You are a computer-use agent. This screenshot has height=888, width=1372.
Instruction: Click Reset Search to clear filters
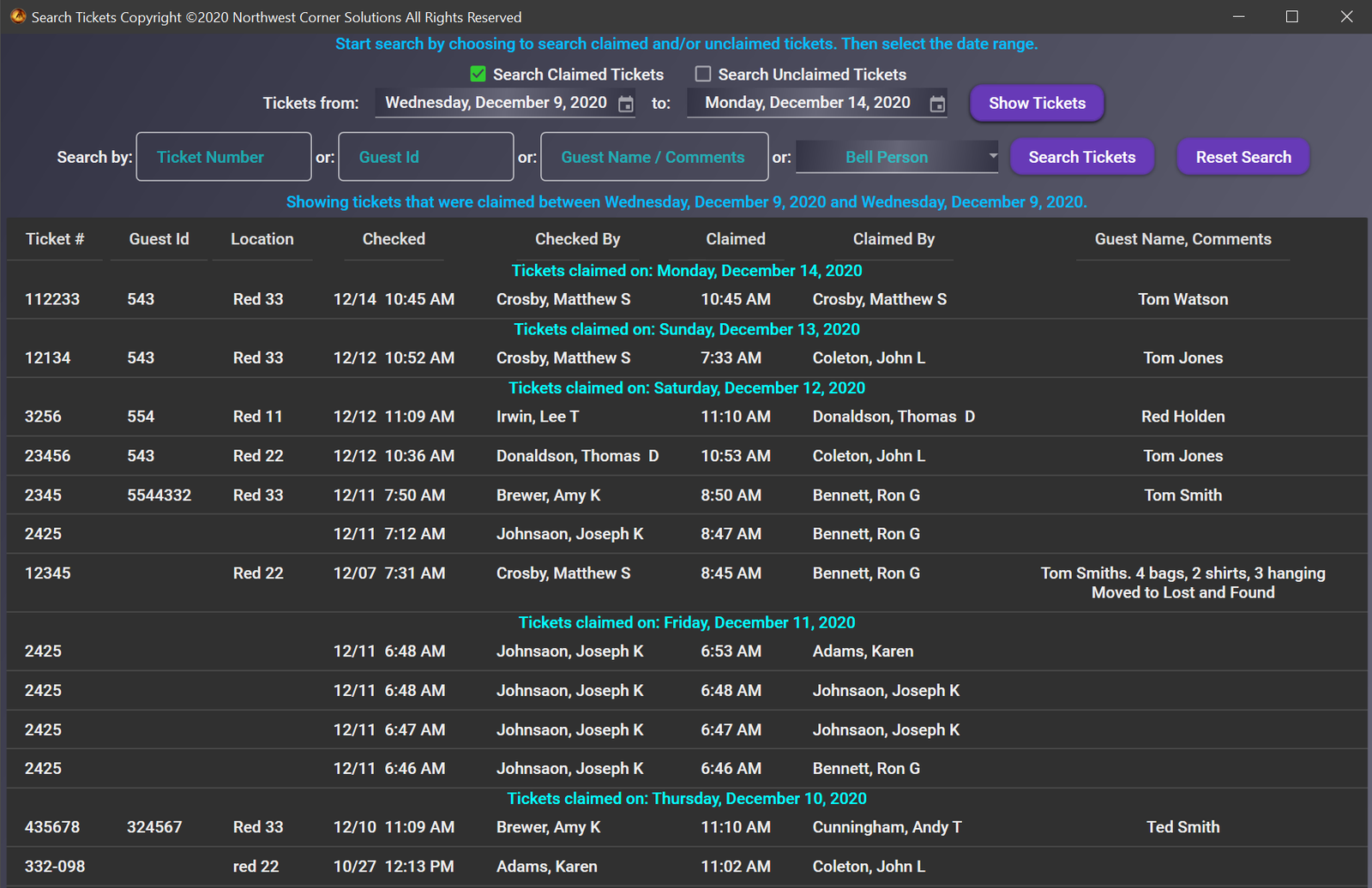[1243, 156]
